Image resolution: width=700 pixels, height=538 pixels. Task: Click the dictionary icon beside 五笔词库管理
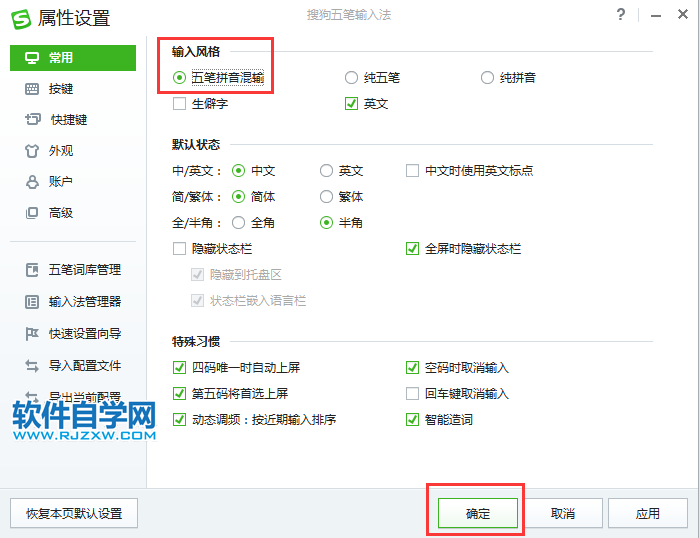click(32, 270)
